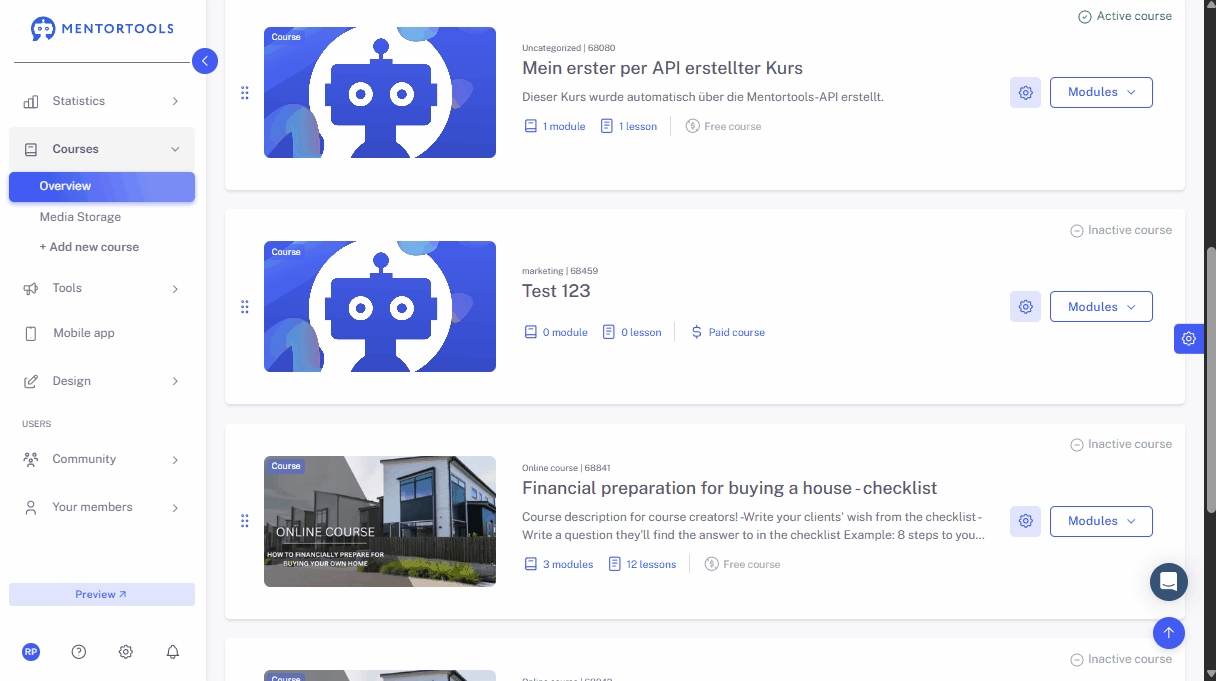Open Modules dropdown for Mein erster Kurs
1216x681 pixels.
[x=1101, y=92]
